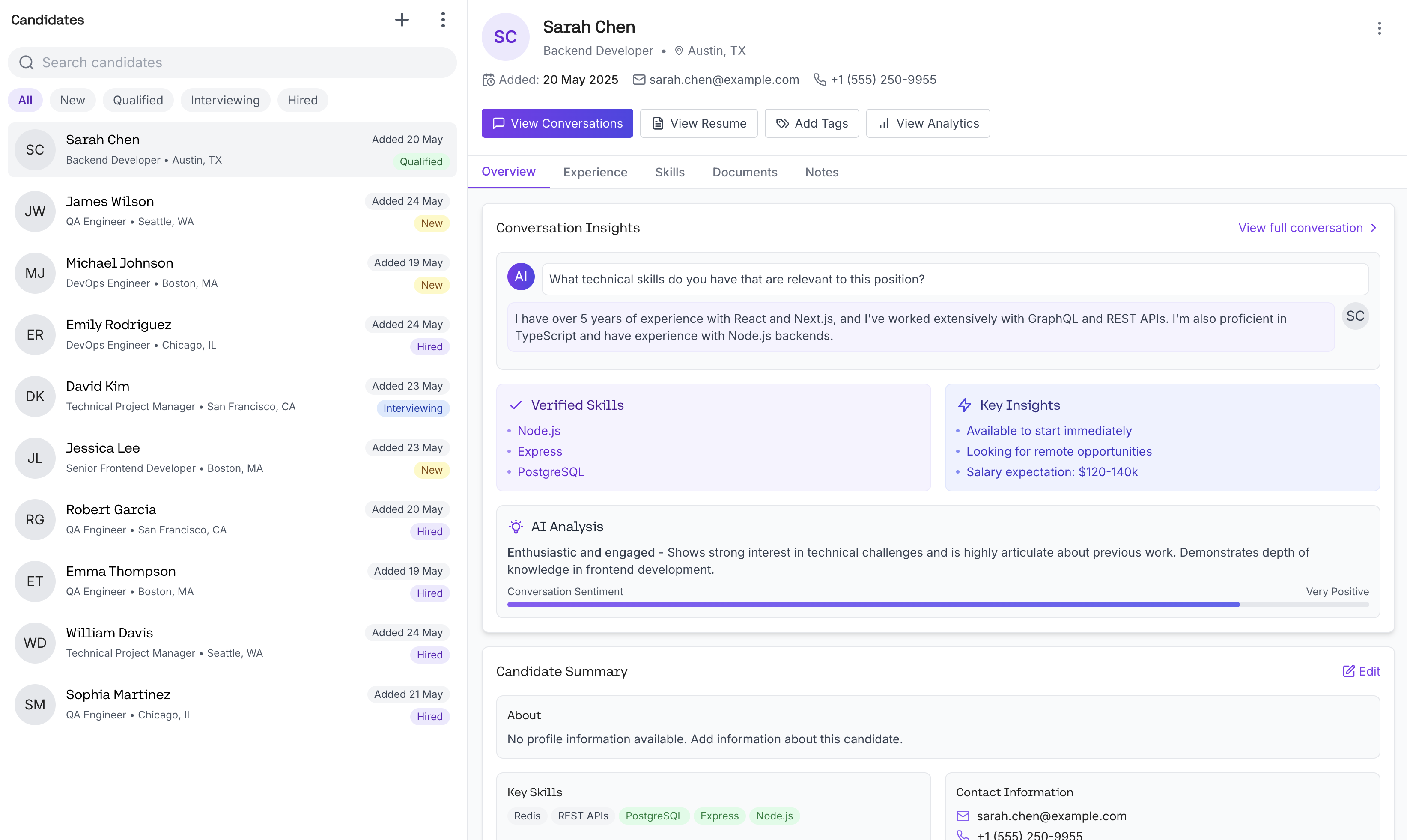Click the email envelope icon in header
The width and height of the screenshot is (1407, 840).
[638, 80]
